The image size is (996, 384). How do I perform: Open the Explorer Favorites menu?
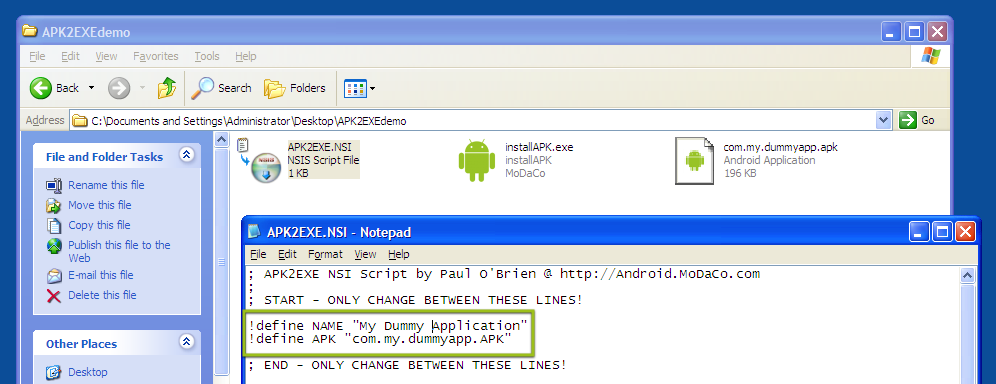pyautogui.click(x=156, y=56)
